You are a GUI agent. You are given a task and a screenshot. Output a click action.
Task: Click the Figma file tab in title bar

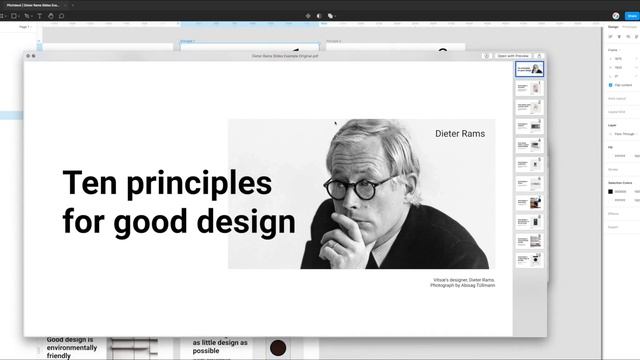coord(33,5)
